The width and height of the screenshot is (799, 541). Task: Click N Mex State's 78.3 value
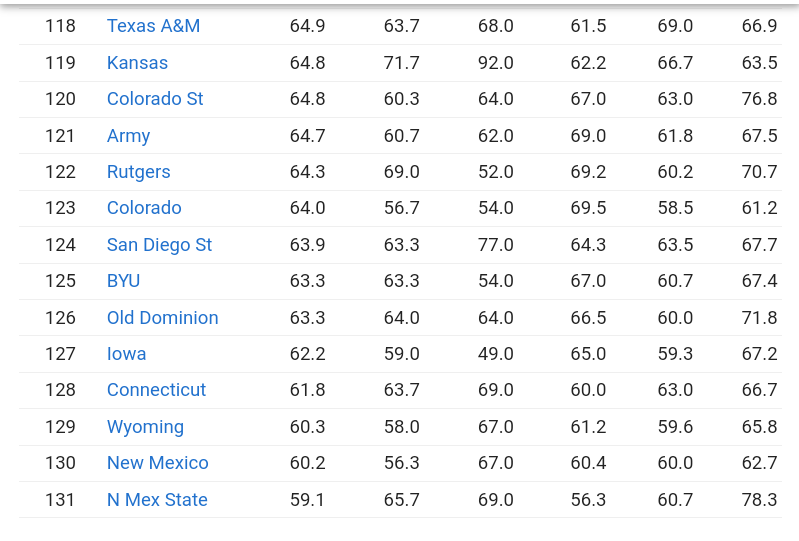click(759, 500)
